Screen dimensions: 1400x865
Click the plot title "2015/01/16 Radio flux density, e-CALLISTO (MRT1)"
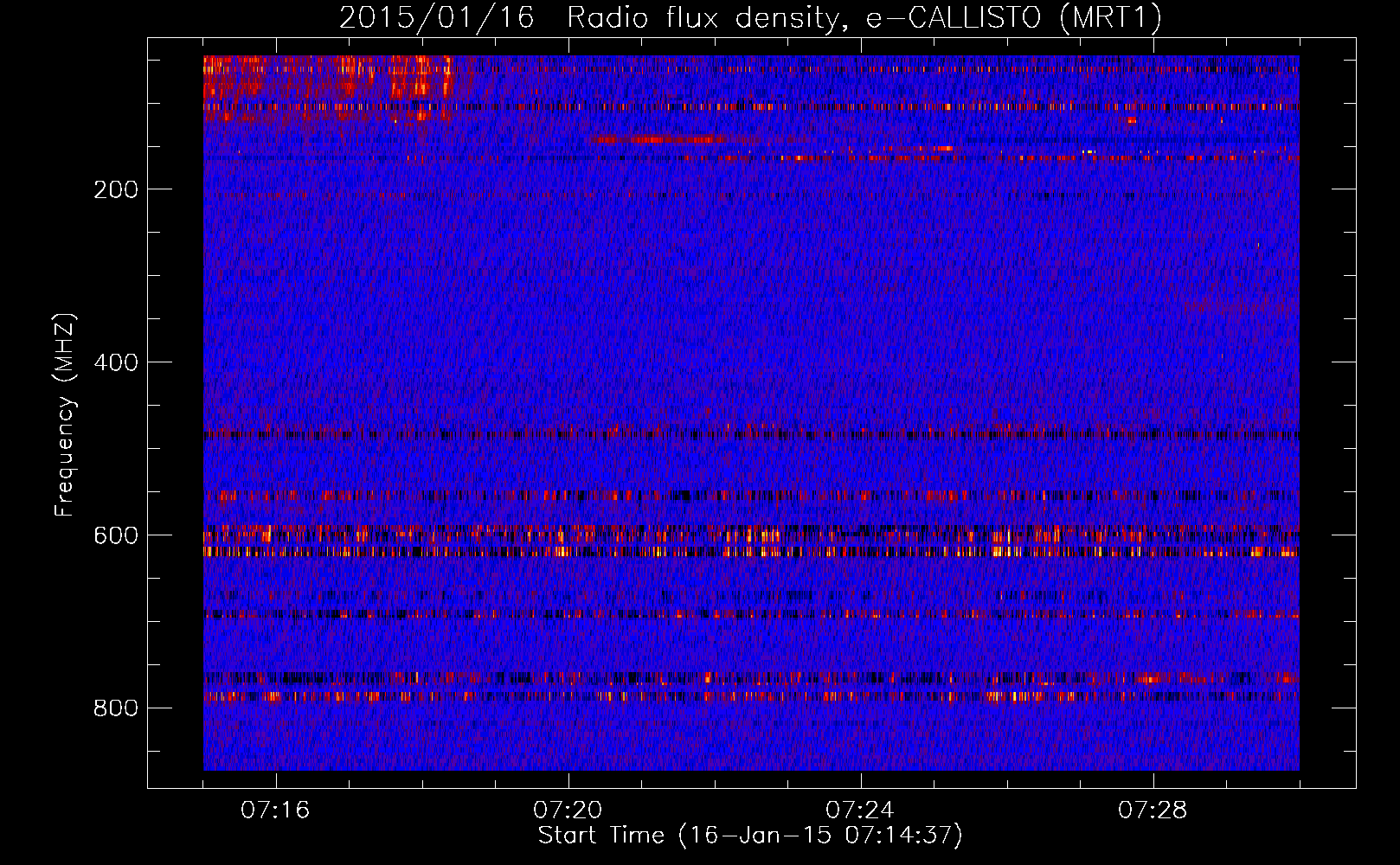point(750,17)
